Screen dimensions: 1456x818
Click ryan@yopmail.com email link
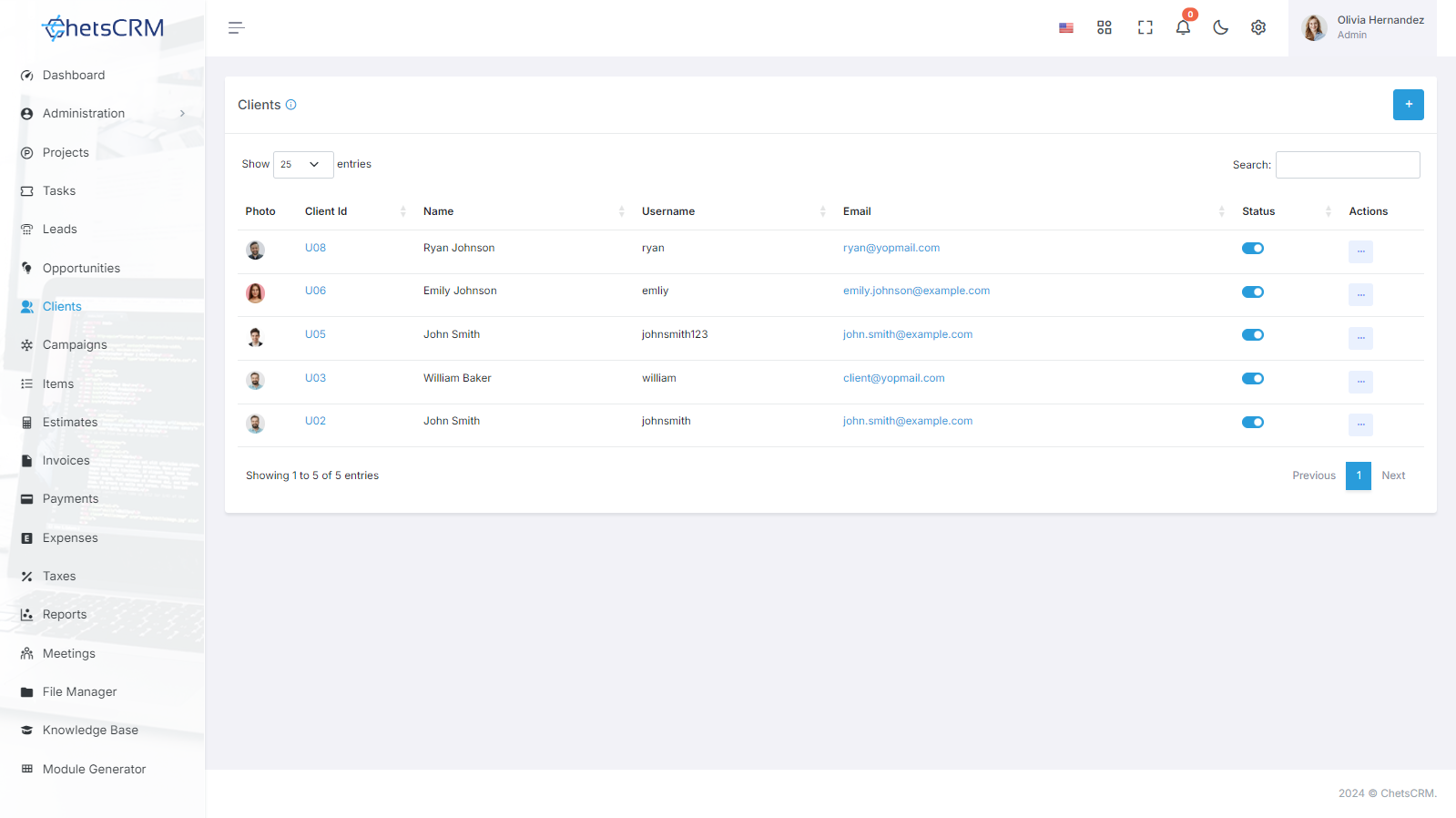[891, 248]
